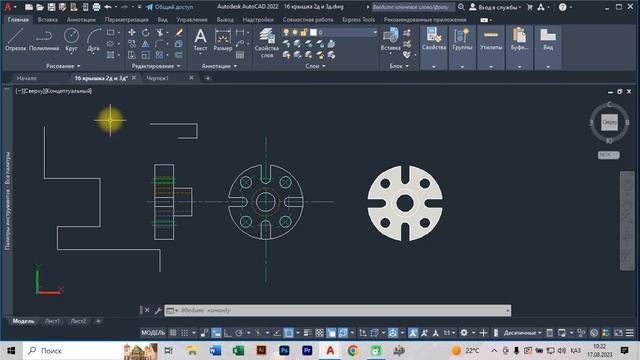Image resolution: width=640 pixels, height=360 pixels.
Task: Click Вход в службы sign-in button
Action: (x=495, y=7)
